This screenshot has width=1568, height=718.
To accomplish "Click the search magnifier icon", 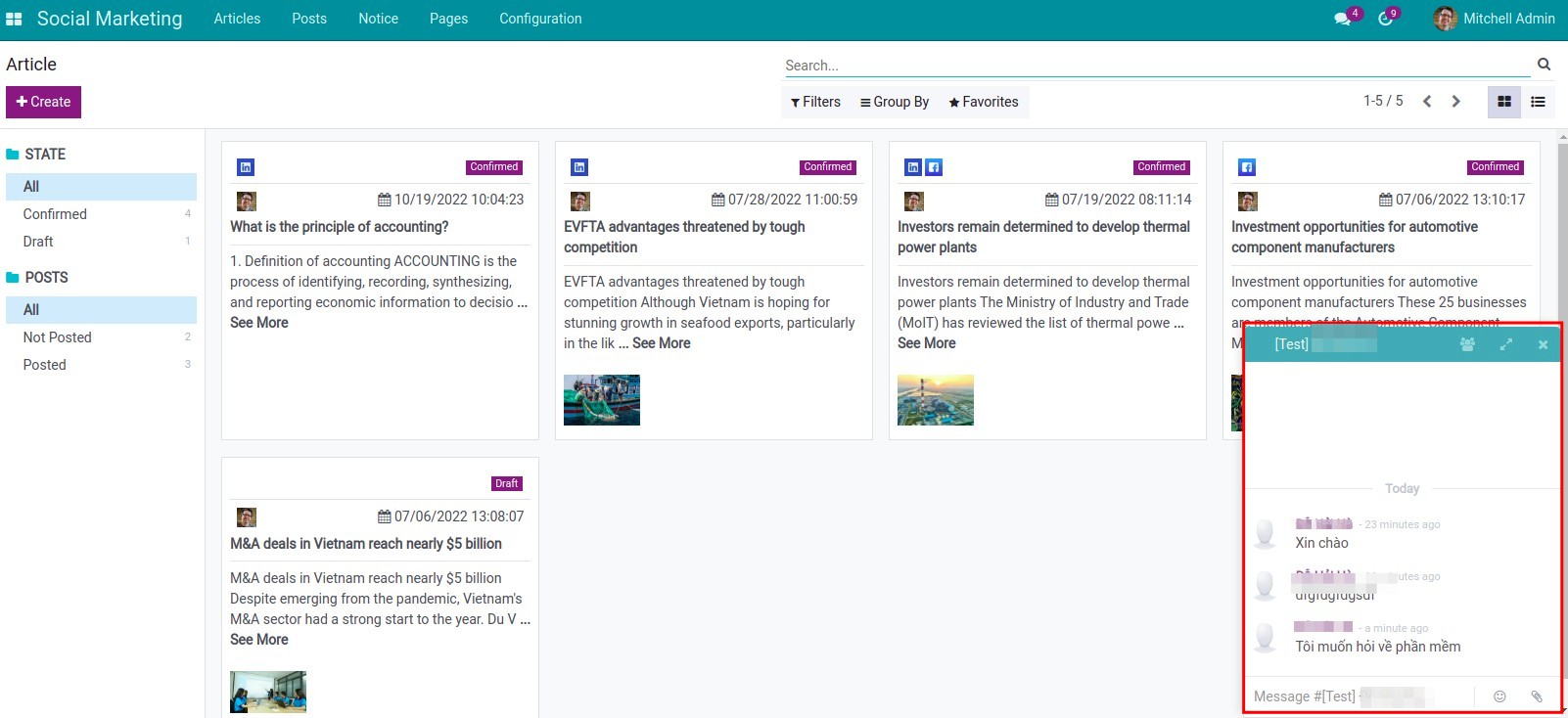I will pos(1544,65).
